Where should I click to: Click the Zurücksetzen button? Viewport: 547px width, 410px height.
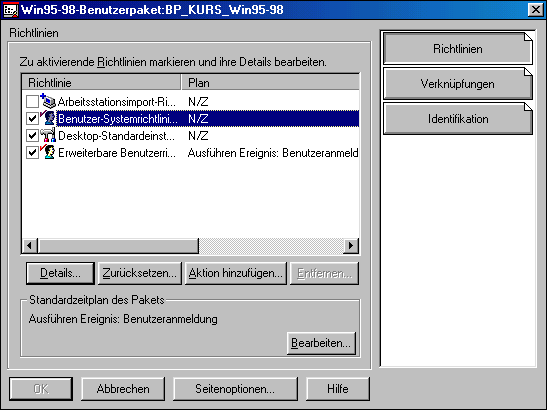coord(140,273)
